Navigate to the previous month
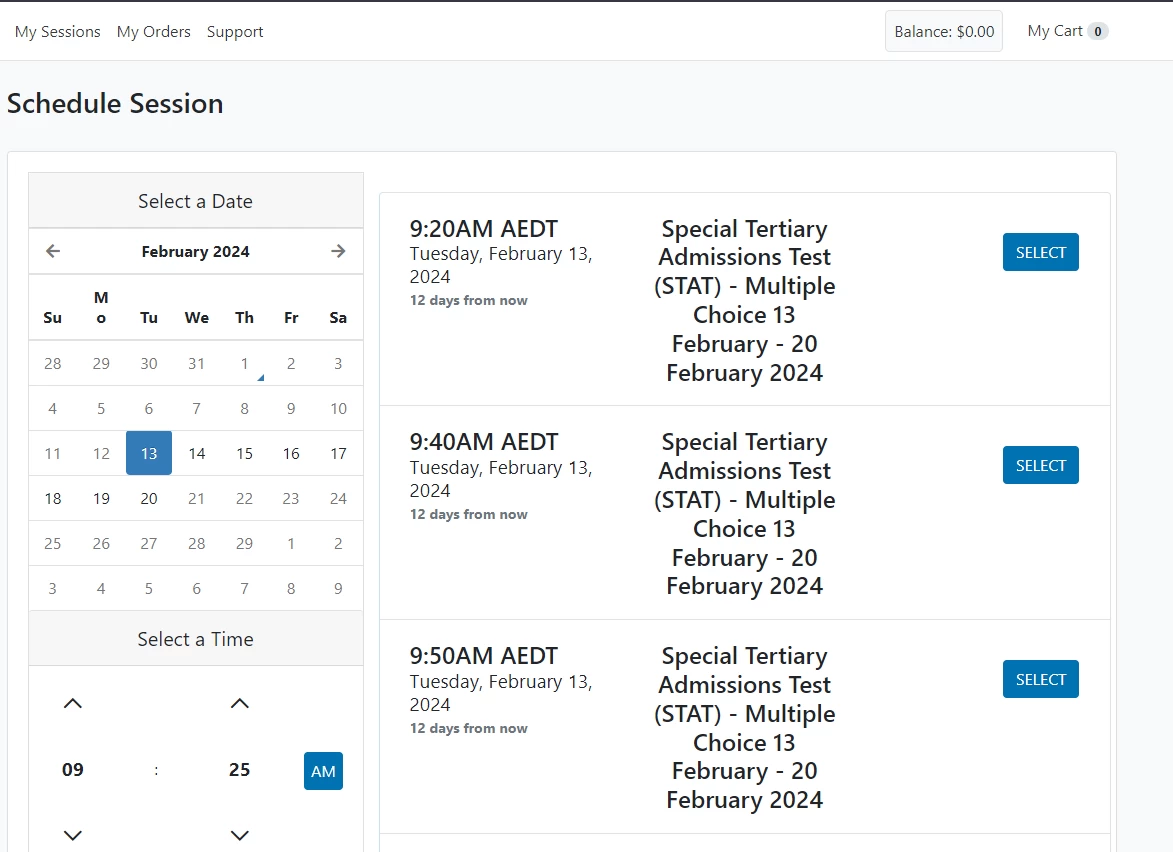1173x852 pixels. click(52, 251)
